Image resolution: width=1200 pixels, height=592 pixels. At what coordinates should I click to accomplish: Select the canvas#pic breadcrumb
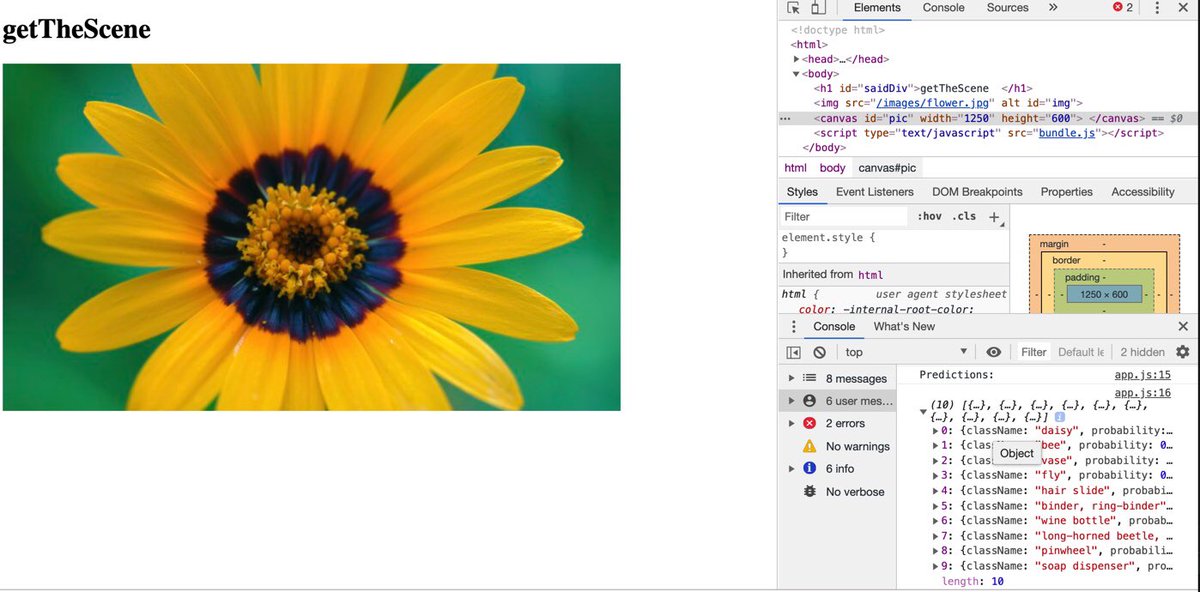[887, 168]
